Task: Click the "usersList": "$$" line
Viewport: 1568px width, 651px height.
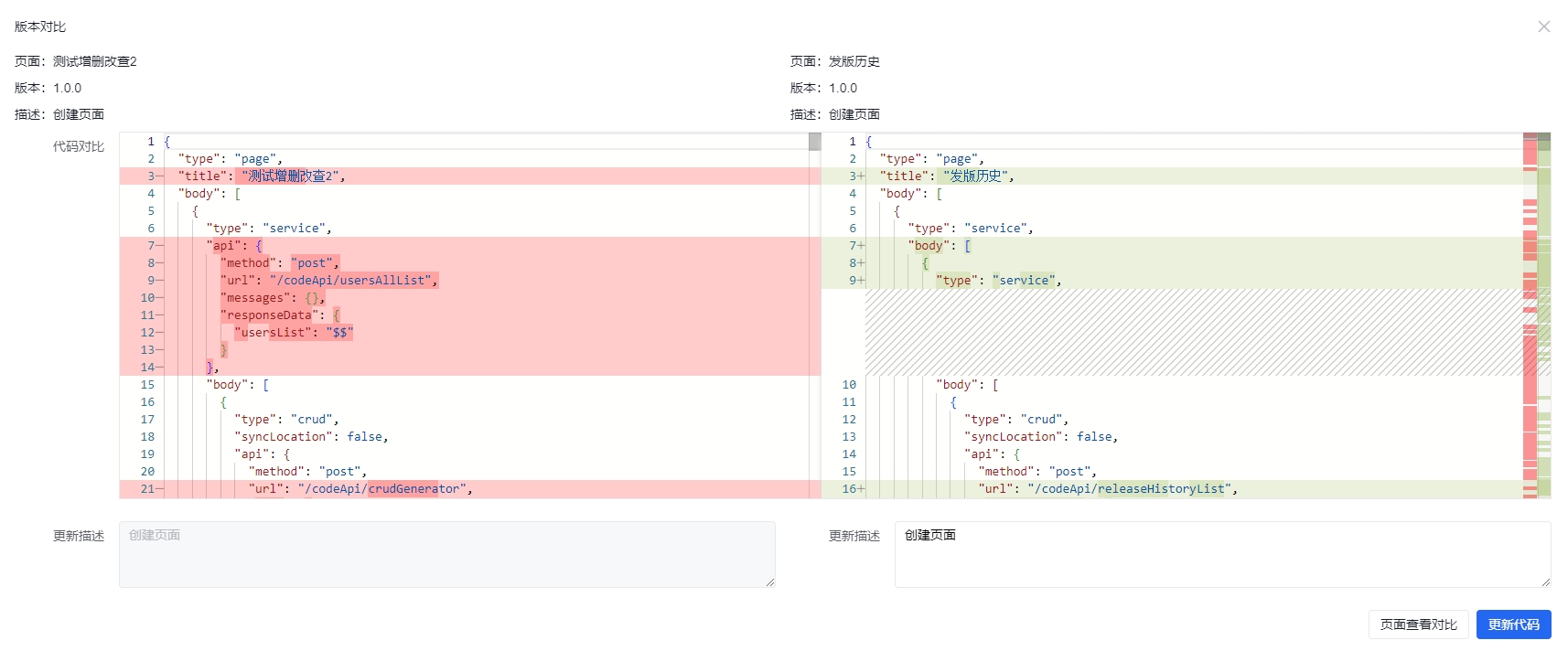Action: (x=469, y=333)
